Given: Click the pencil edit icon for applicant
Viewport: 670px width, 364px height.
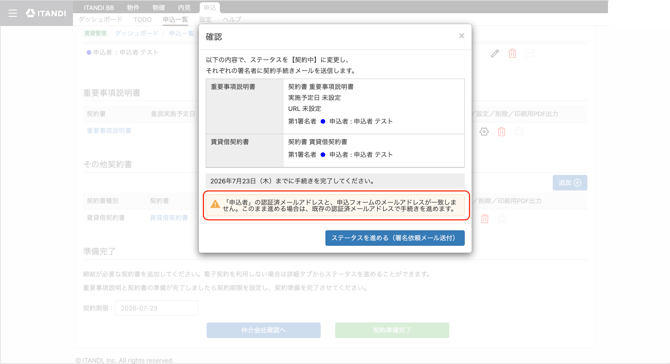Looking at the screenshot, I should coord(495,53).
